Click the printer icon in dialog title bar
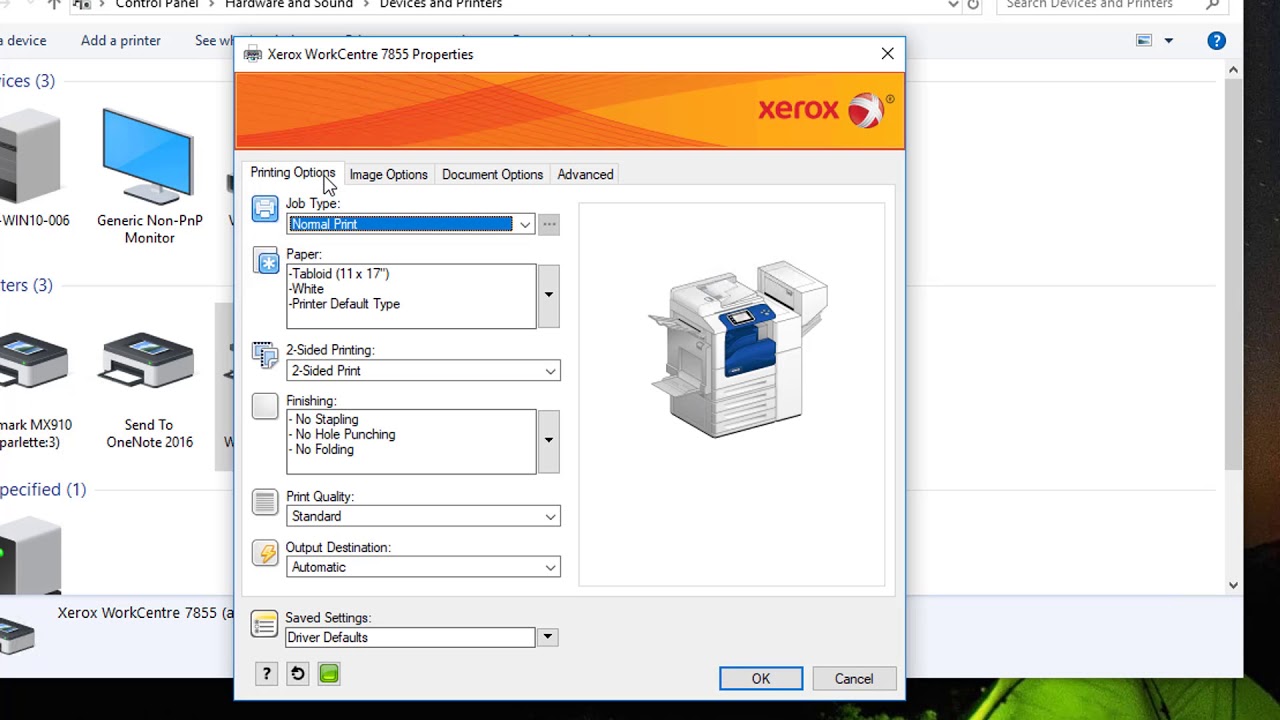1280x720 pixels. coord(253,55)
